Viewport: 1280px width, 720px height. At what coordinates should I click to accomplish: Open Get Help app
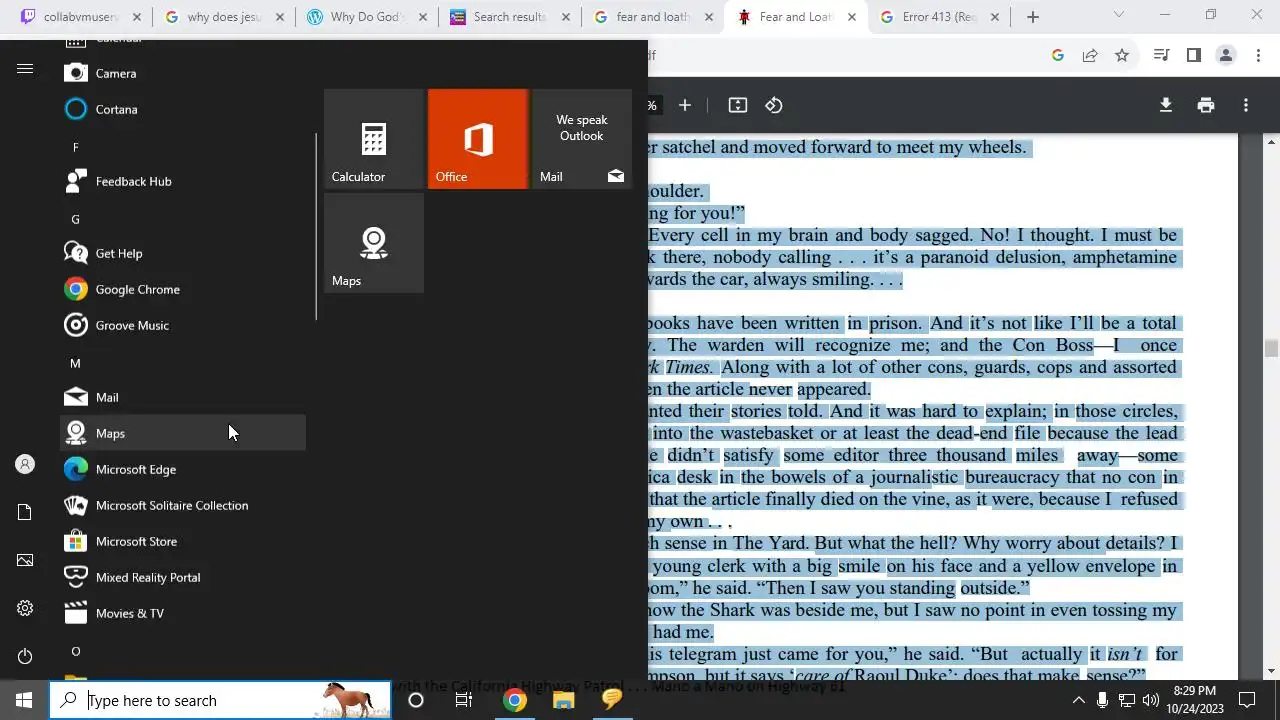pos(183,253)
